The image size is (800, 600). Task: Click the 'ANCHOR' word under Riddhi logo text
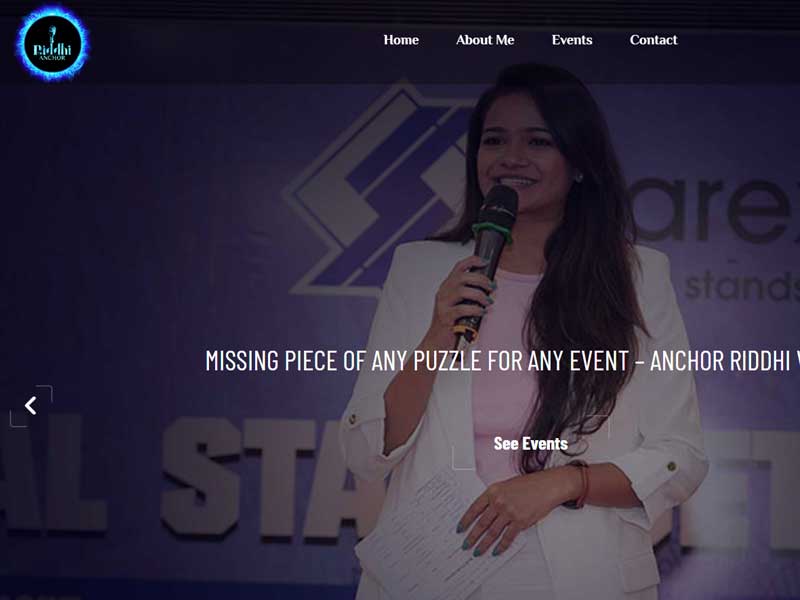tap(53, 58)
